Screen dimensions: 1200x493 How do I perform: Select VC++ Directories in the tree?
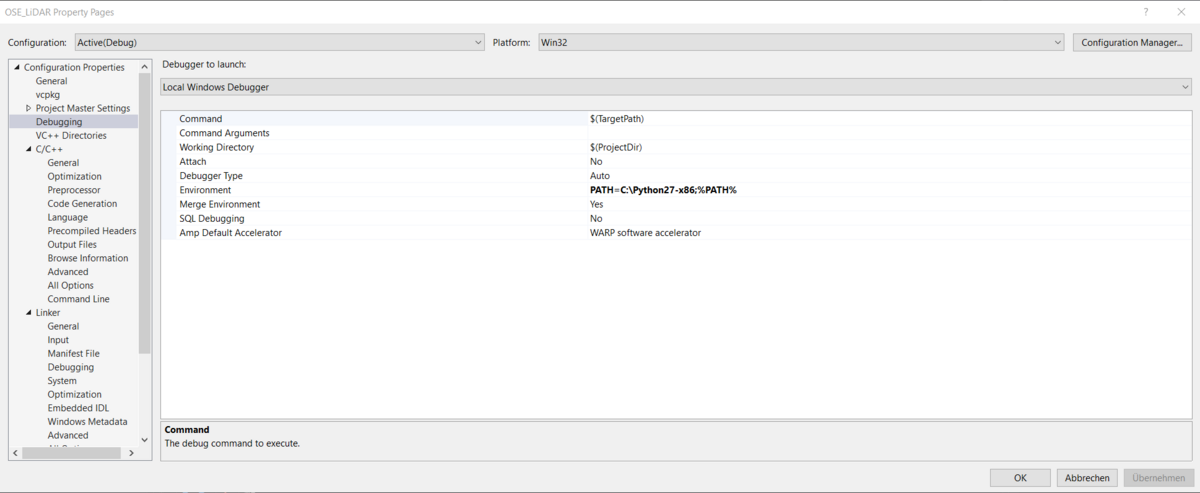tap(71, 135)
